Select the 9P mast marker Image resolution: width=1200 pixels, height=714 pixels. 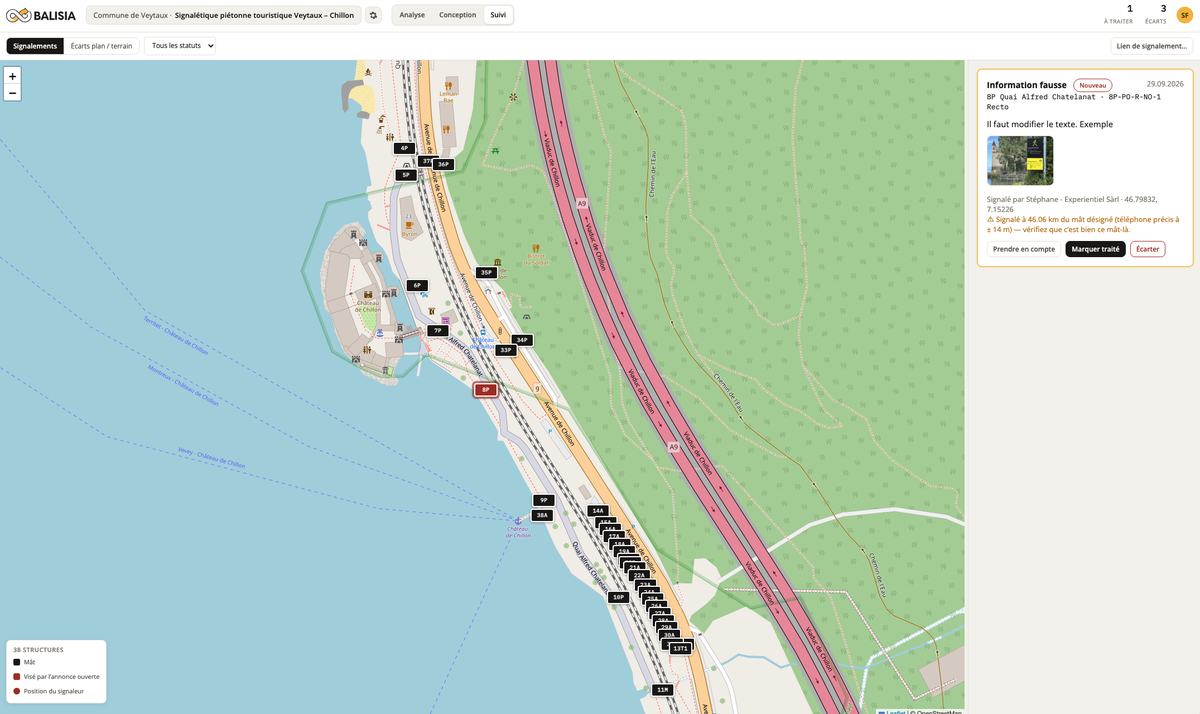point(543,500)
